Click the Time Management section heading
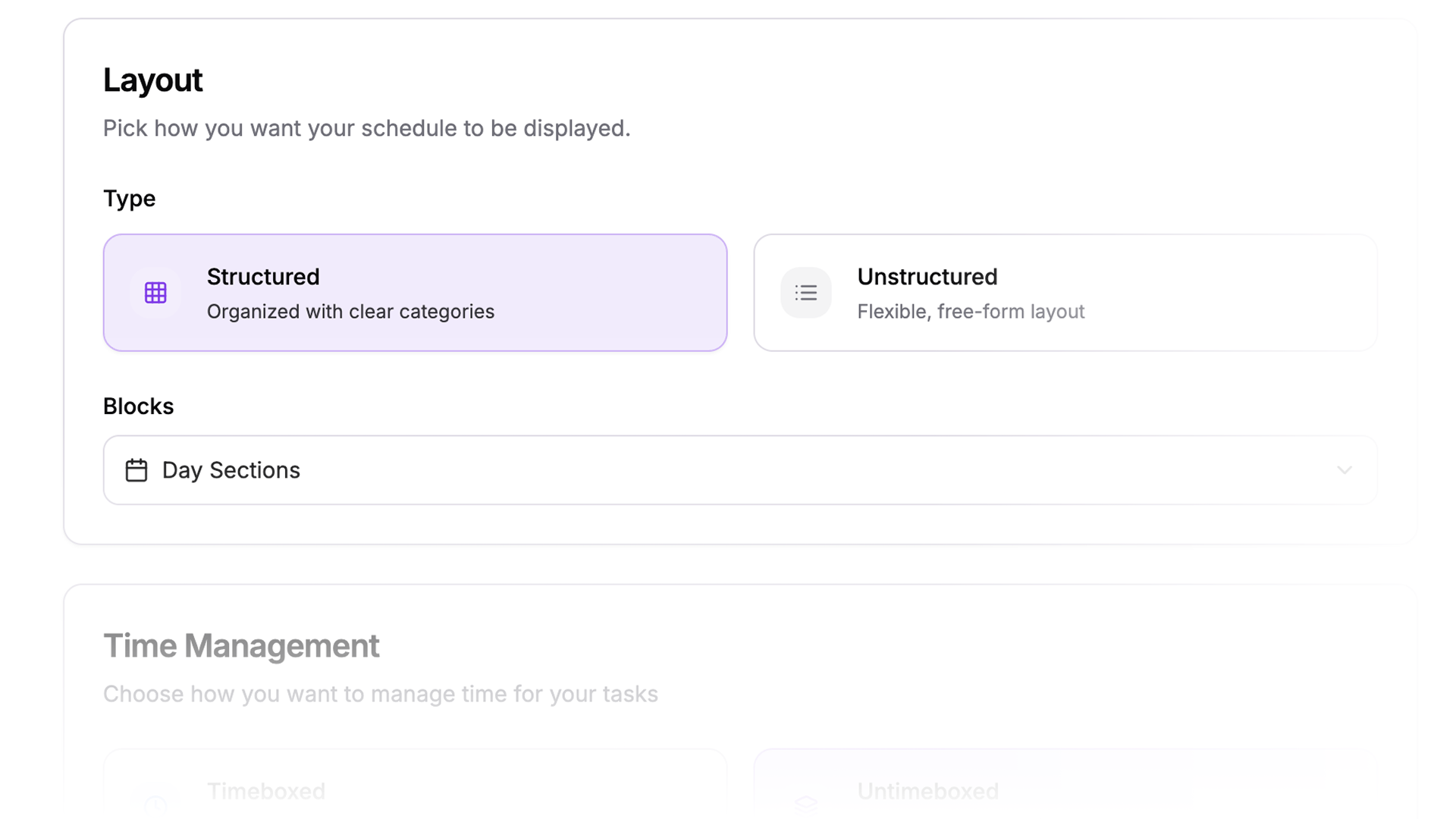Image resolution: width=1456 pixels, height=819 pixels. pyautogui.click(x=241, y=646)
